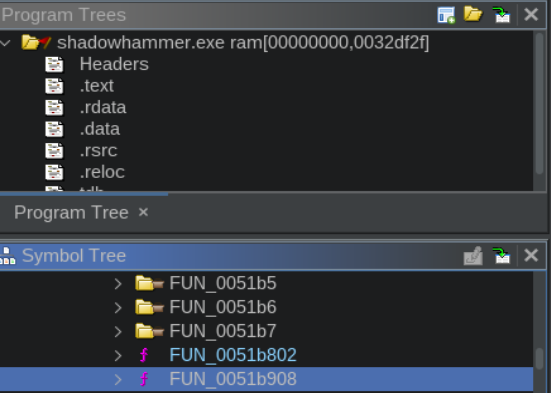
Task: Create a new default tree view in Program Trees
Action: click(446, 15)
